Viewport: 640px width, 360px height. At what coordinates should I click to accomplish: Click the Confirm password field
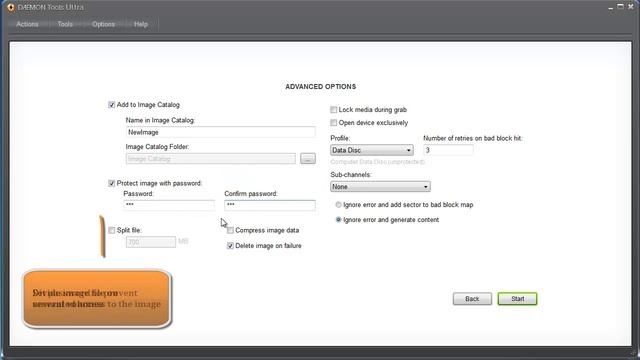pos(270,205)
